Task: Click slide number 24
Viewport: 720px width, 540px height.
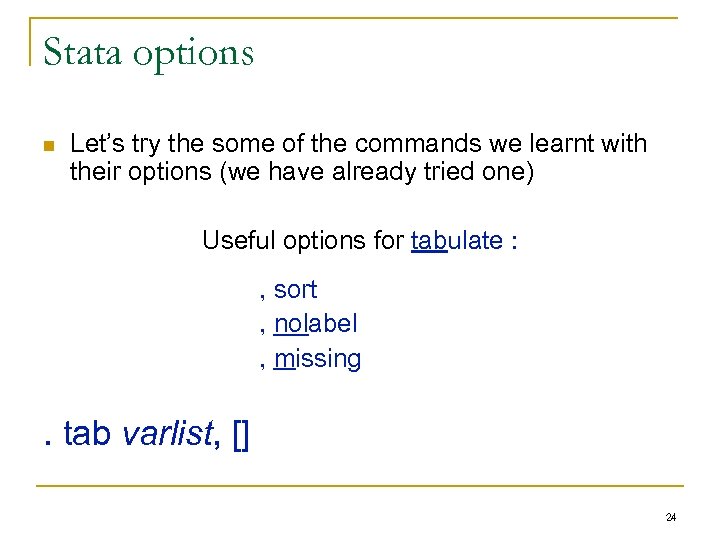Action: tap(670, 517)
